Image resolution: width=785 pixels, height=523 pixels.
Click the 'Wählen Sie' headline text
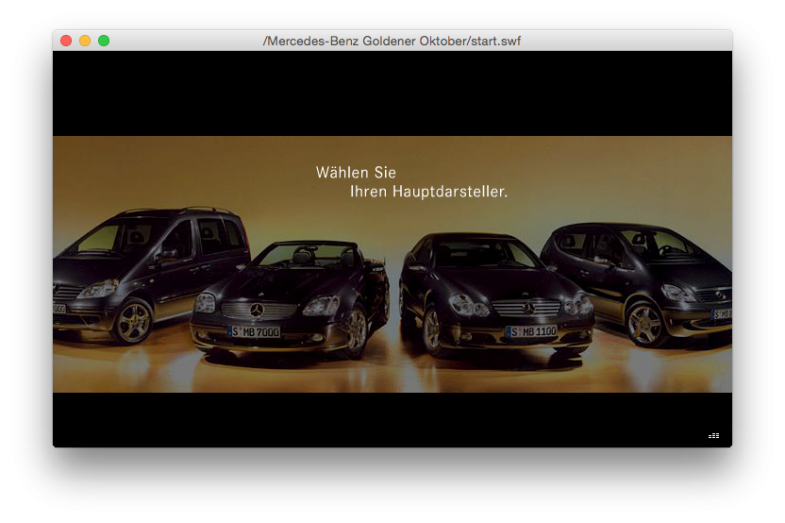pos(356,173)
